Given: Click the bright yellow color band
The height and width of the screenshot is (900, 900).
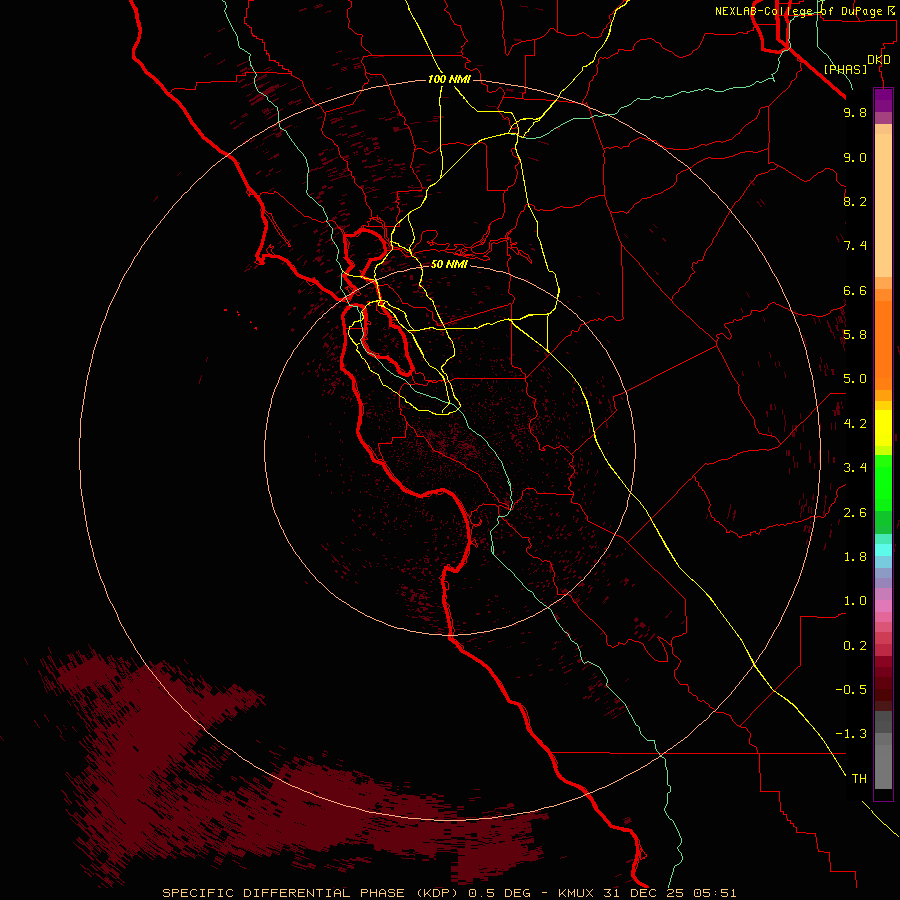Looking at the screenshot, I should coord(883,428).
